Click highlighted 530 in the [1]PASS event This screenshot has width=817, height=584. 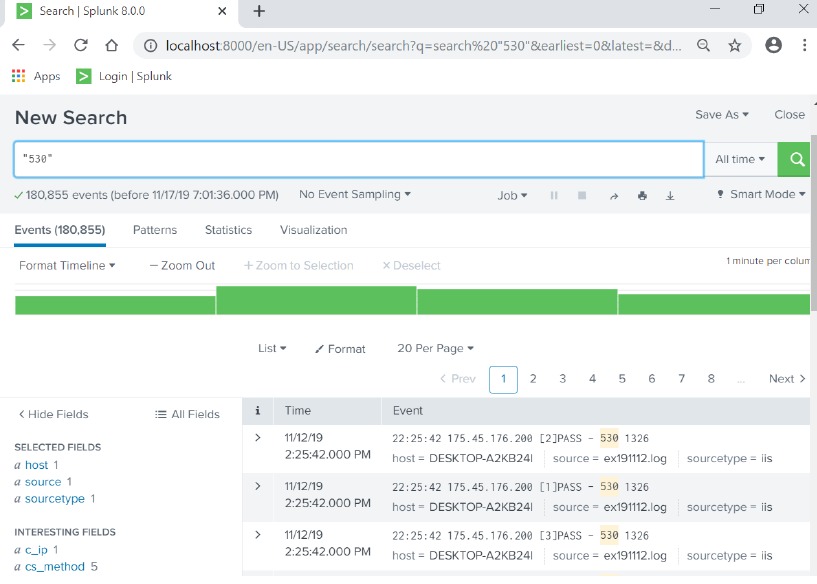[609, 487]
